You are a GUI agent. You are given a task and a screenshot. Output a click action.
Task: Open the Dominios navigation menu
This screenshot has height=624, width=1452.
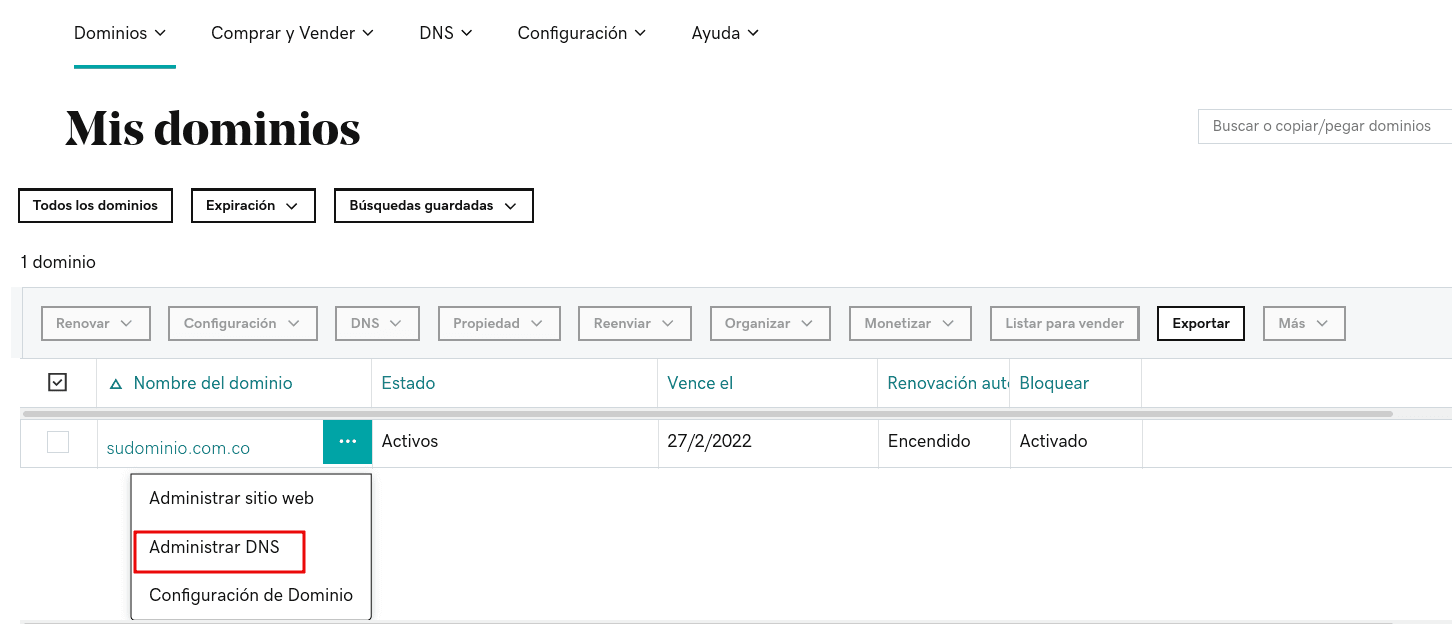120,32
